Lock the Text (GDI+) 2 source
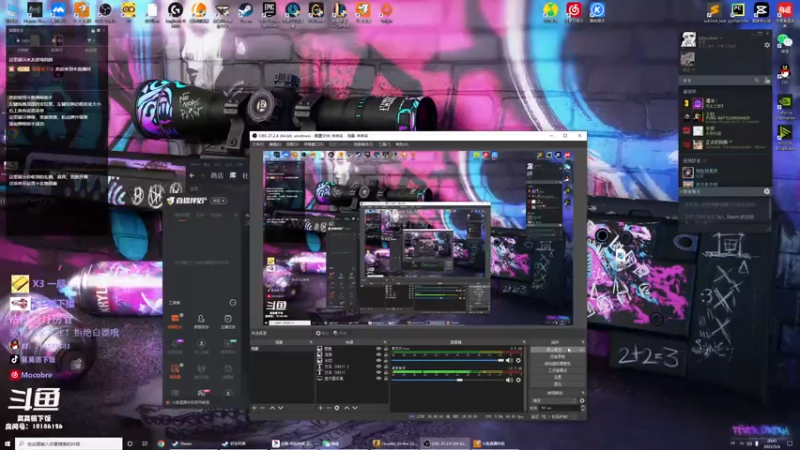 point(386,366)
